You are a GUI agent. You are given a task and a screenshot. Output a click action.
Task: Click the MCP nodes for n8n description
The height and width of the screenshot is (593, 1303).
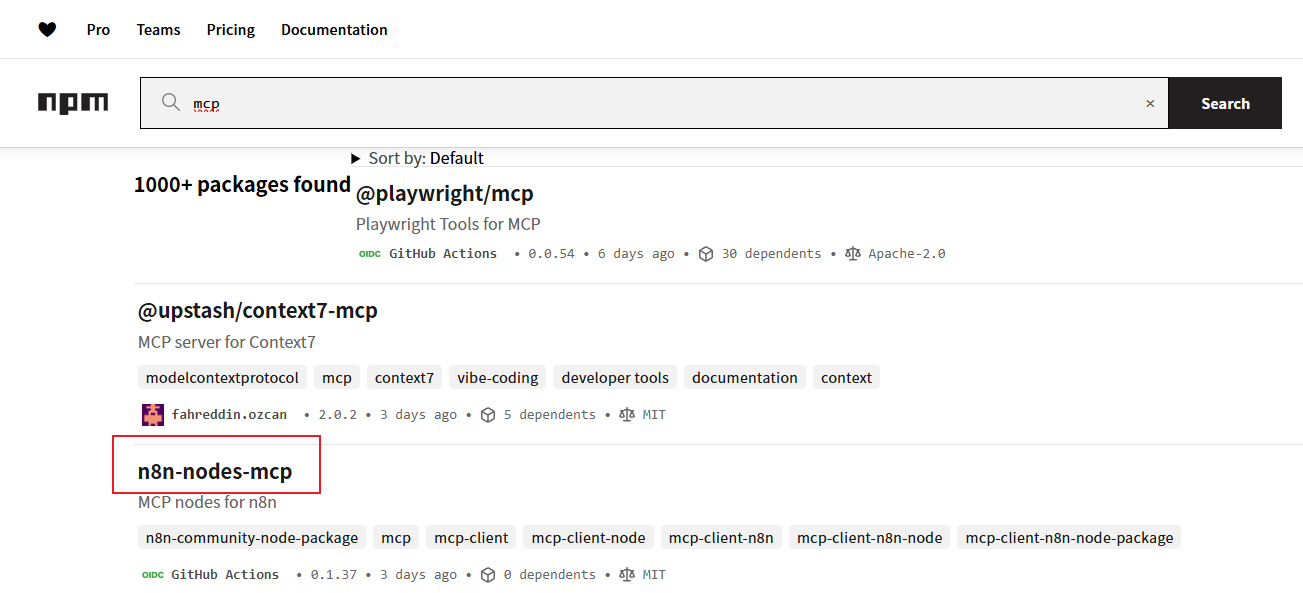(x=207, y=502)
